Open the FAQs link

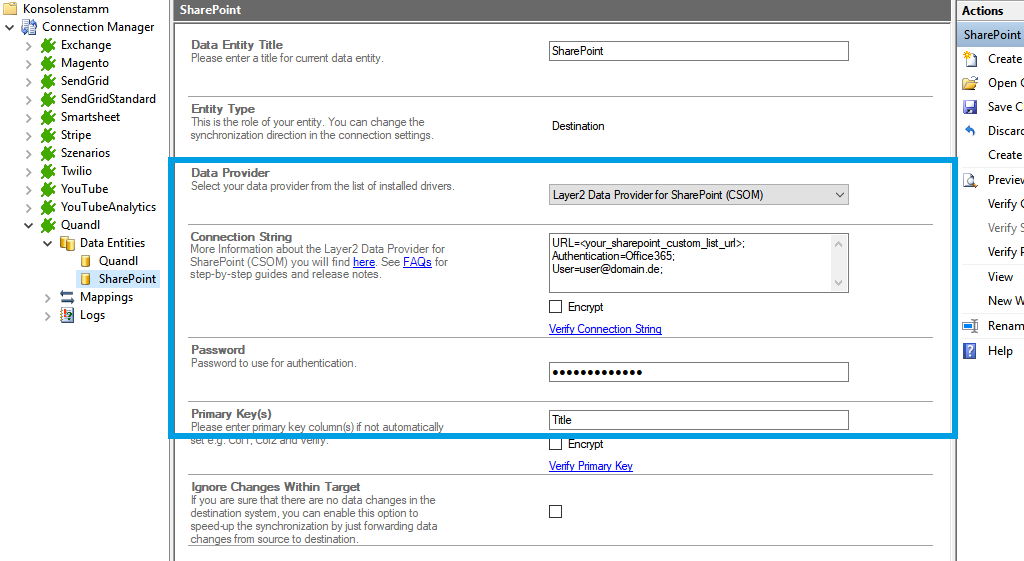(417, 262)
